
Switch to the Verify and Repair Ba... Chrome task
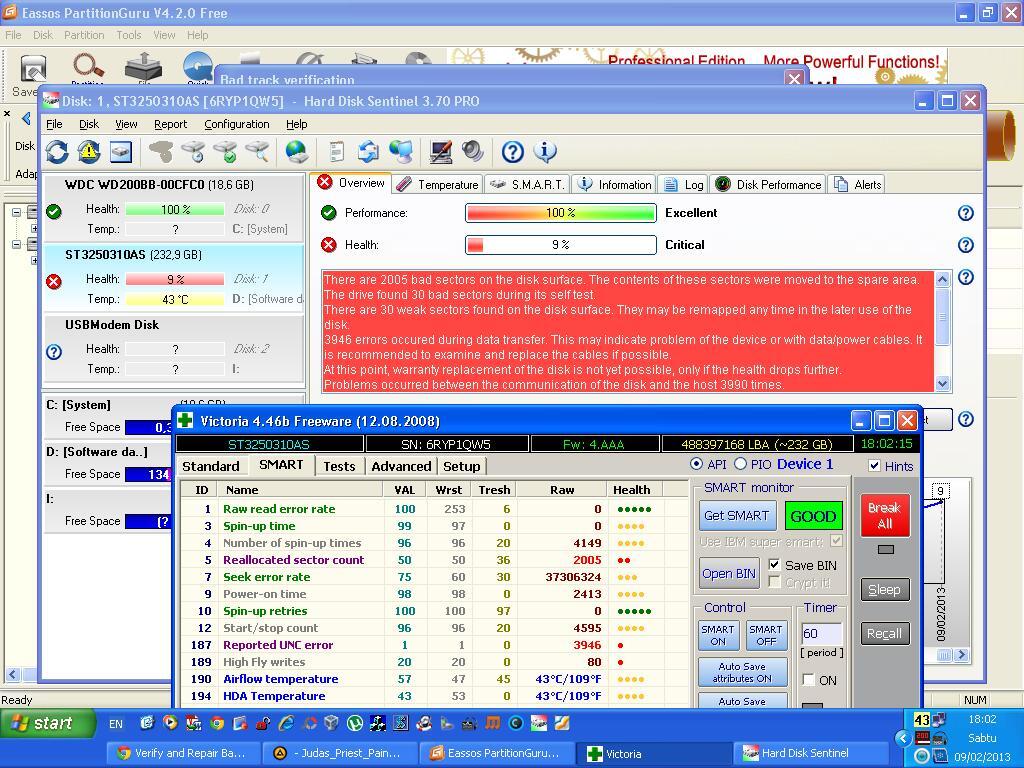tap(182, 753)
